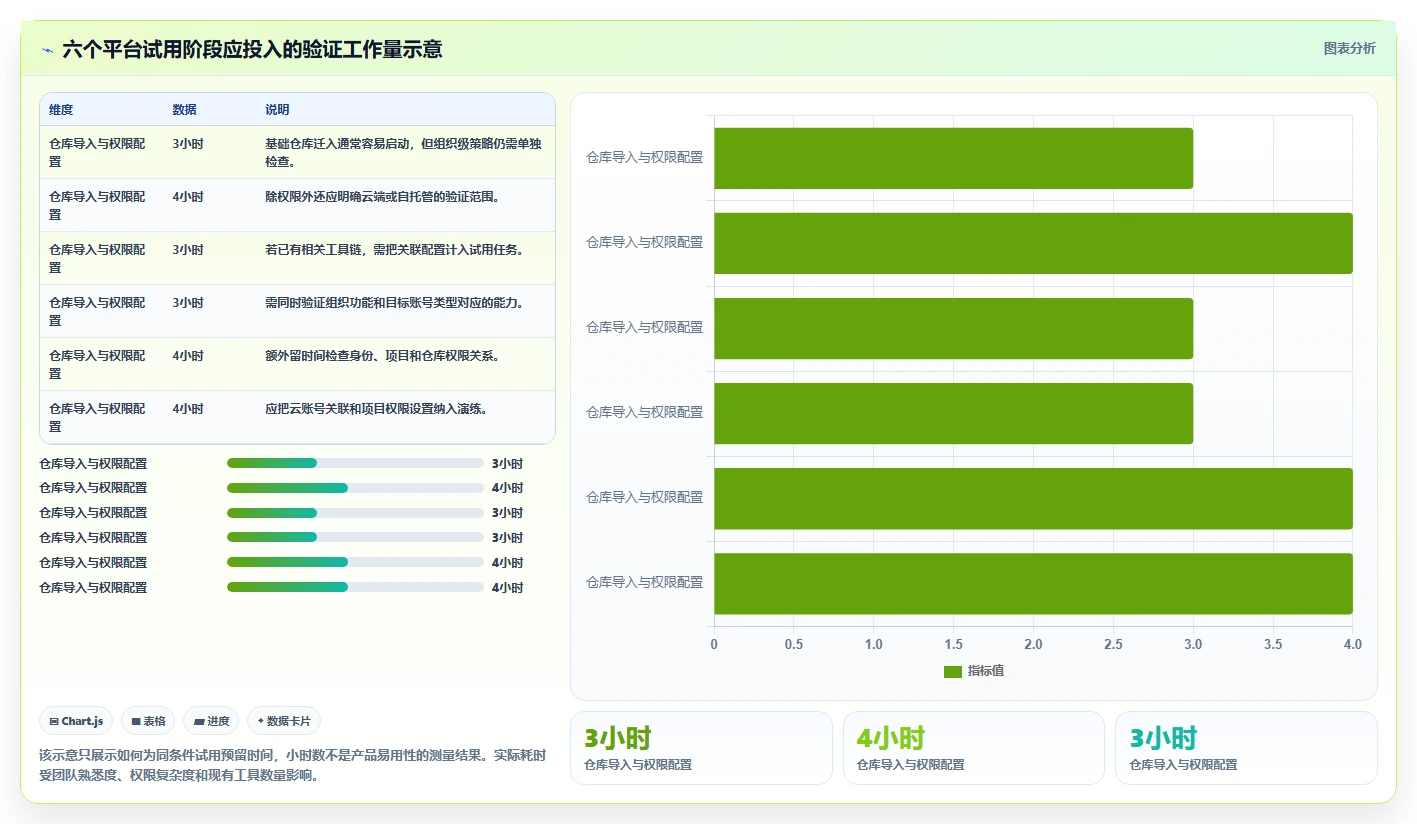Click the cell starting with 基础仓库迁入通常容易启动
The height and width of the screenshot is (824, 1417).
click(x=405, y=152)
